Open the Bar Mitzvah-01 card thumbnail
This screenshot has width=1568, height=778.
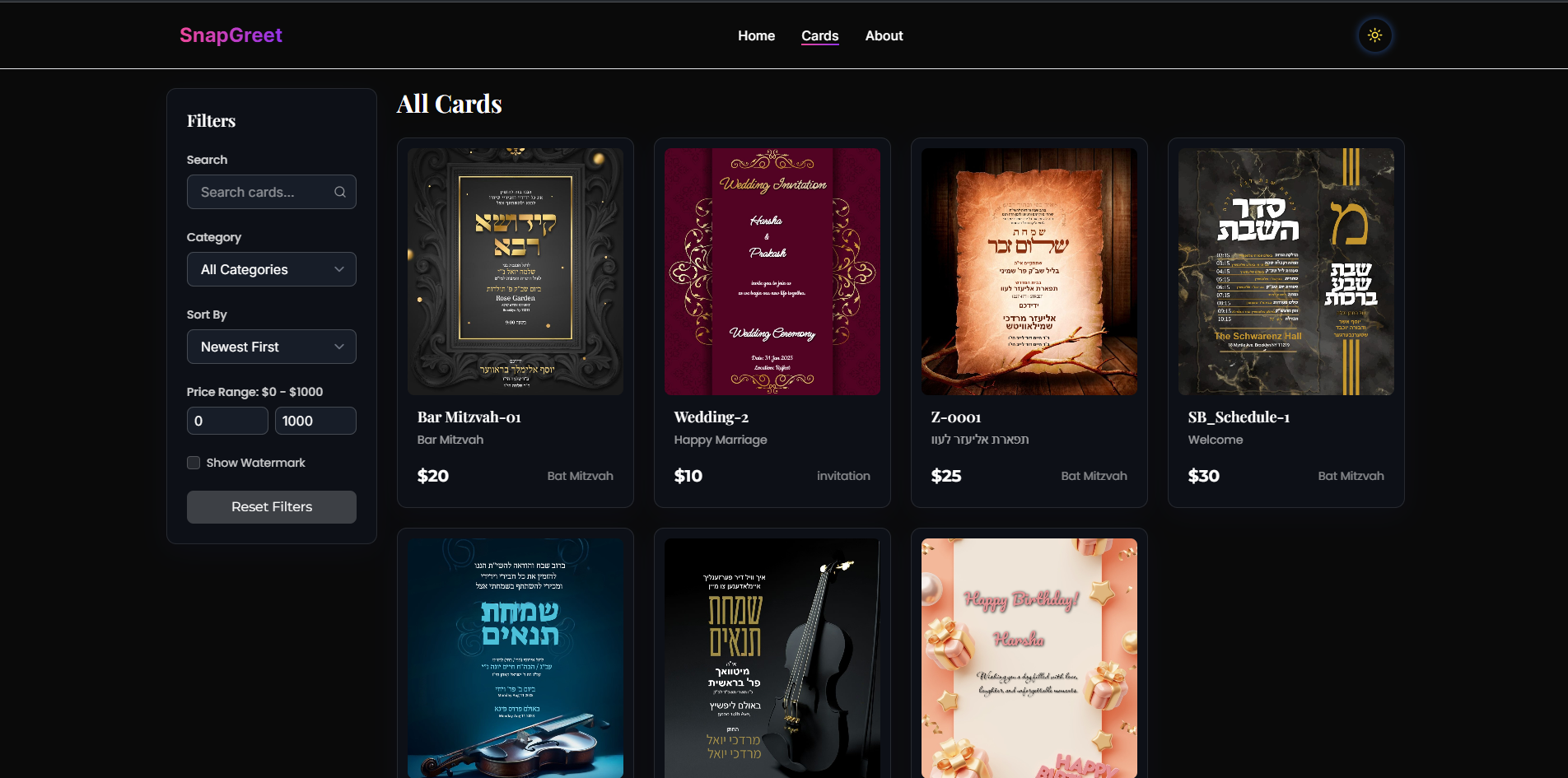tap(516, 272)
